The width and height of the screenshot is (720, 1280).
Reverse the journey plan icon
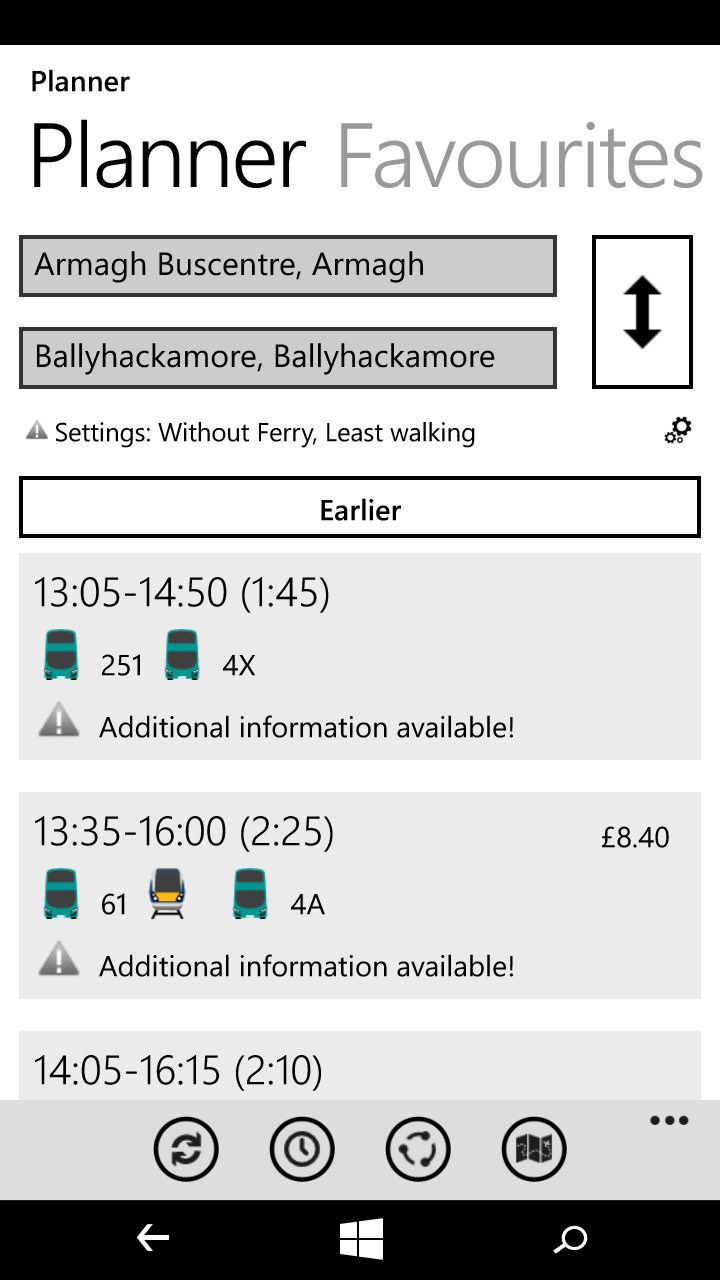point(418,1149)
